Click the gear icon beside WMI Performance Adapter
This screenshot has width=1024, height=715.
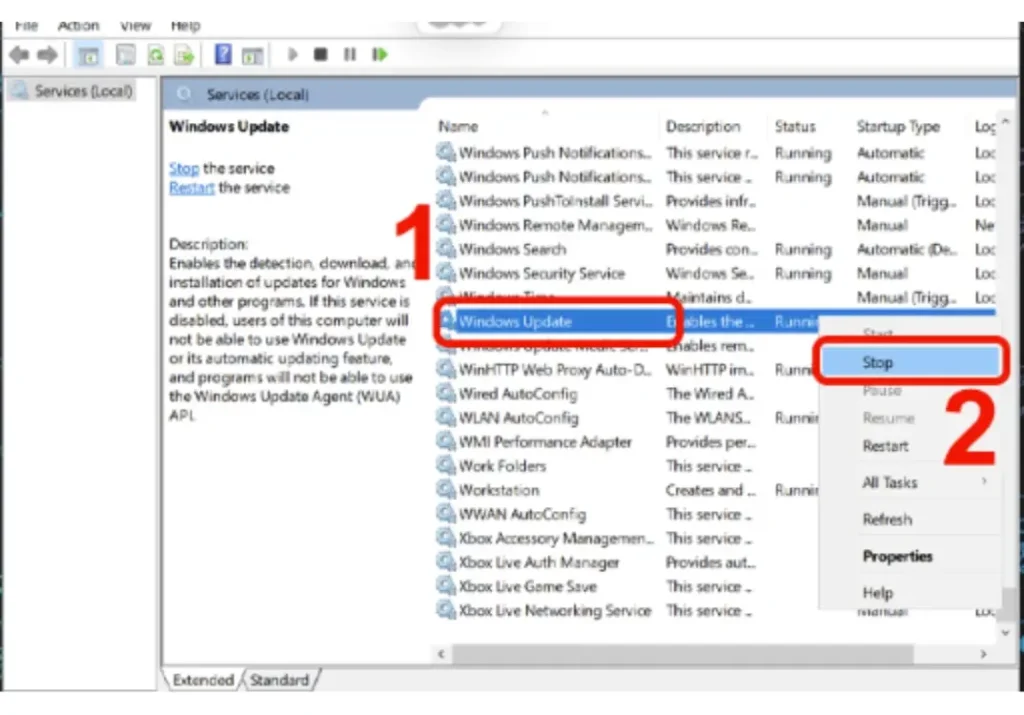pos(446,442)
